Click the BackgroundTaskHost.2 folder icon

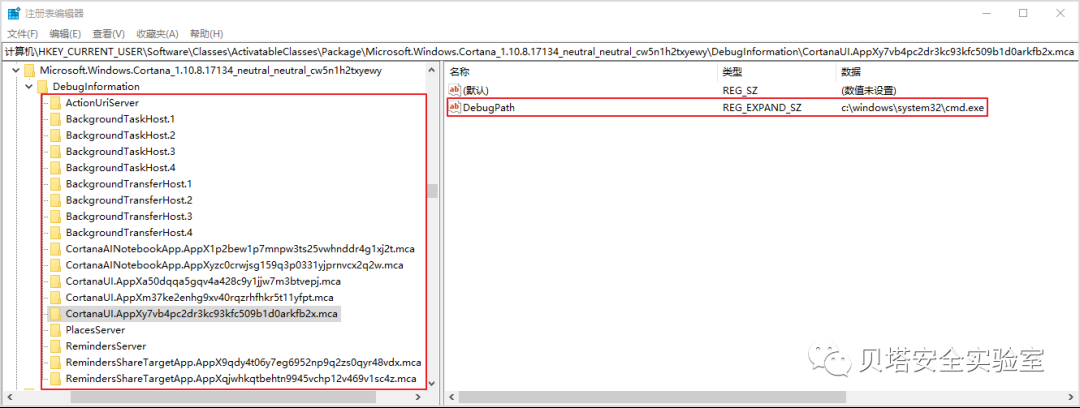pos(55,135)
